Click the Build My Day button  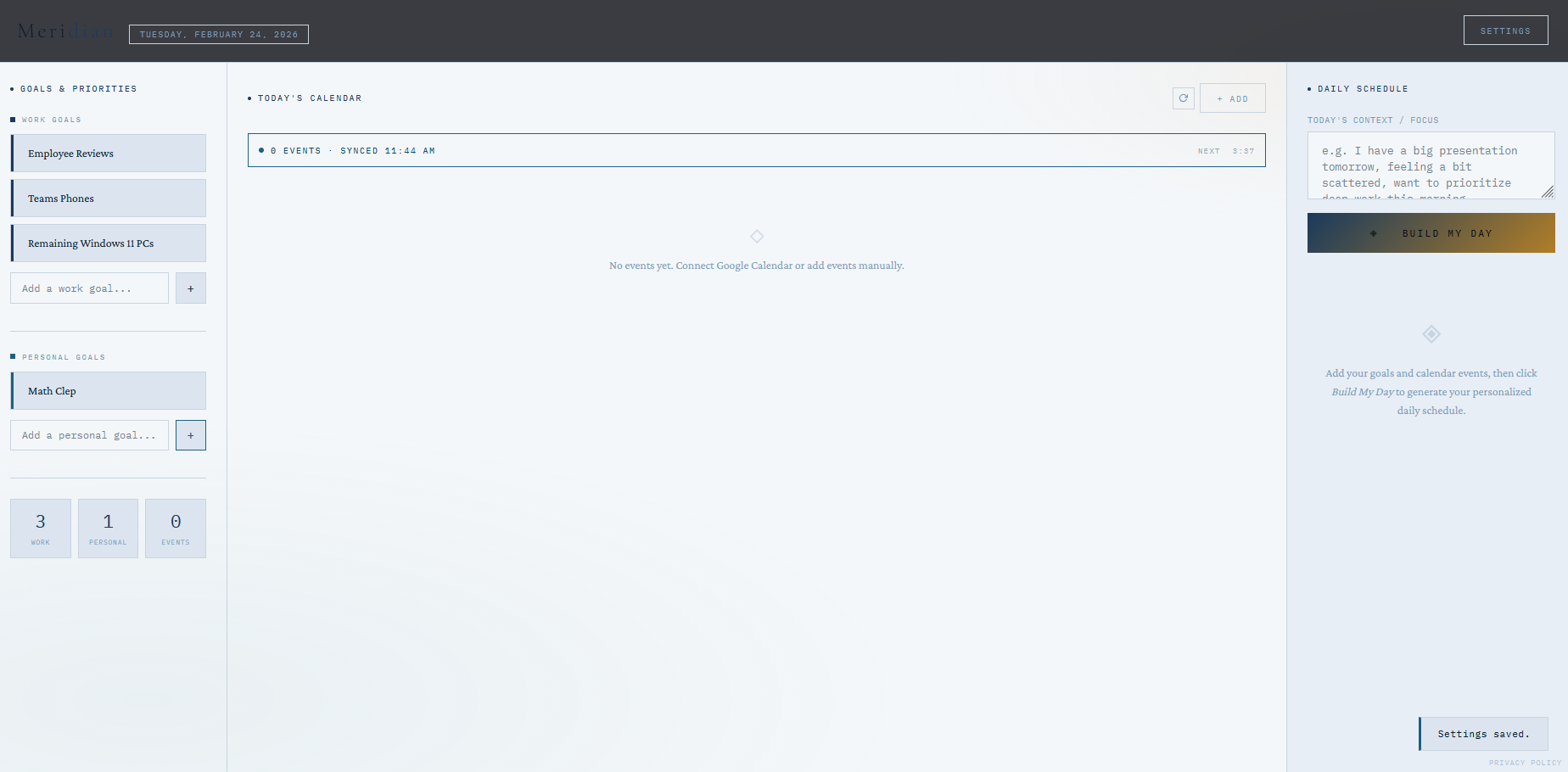(1431, 232)
